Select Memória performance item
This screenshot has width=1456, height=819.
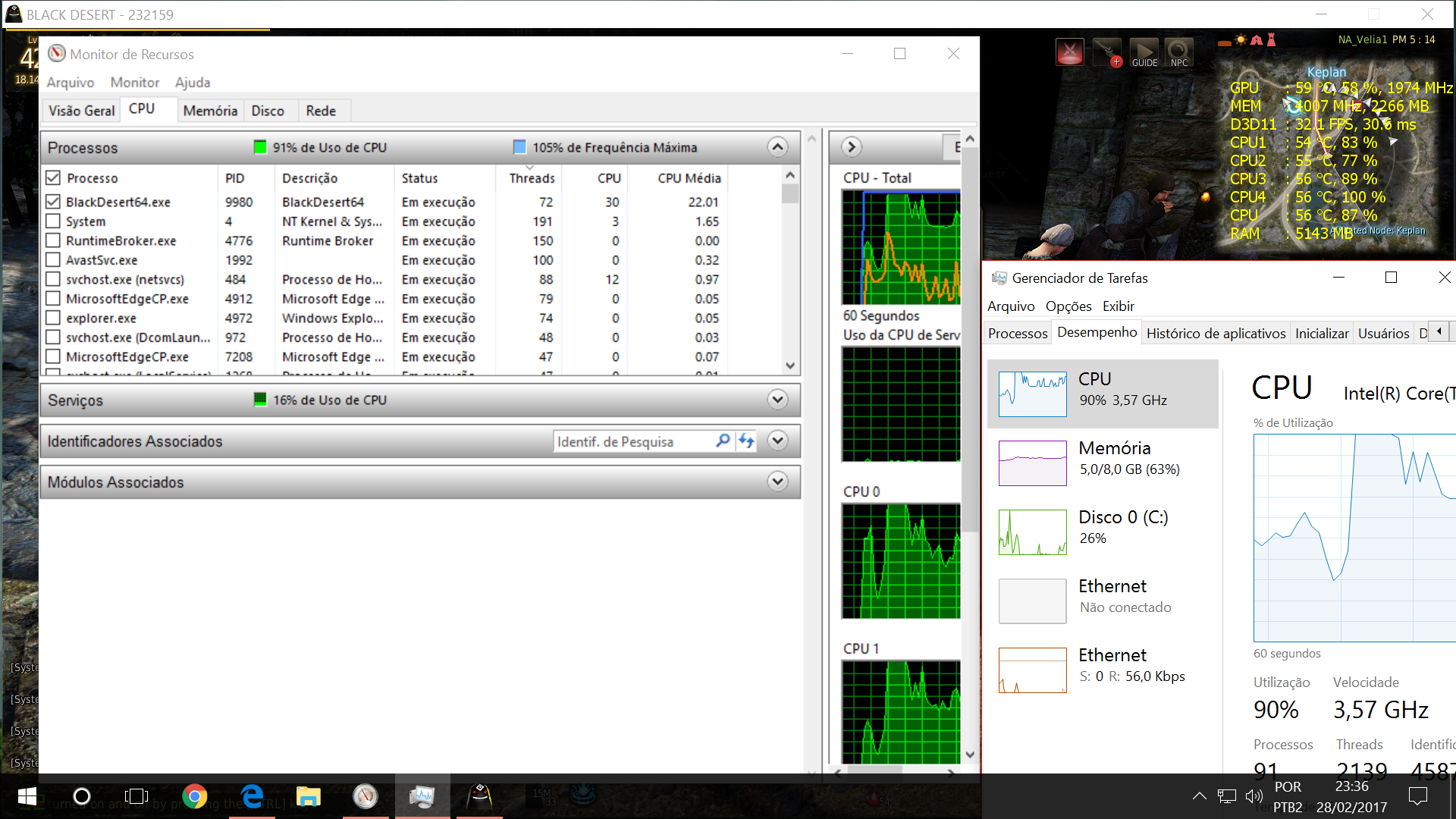1103,463
